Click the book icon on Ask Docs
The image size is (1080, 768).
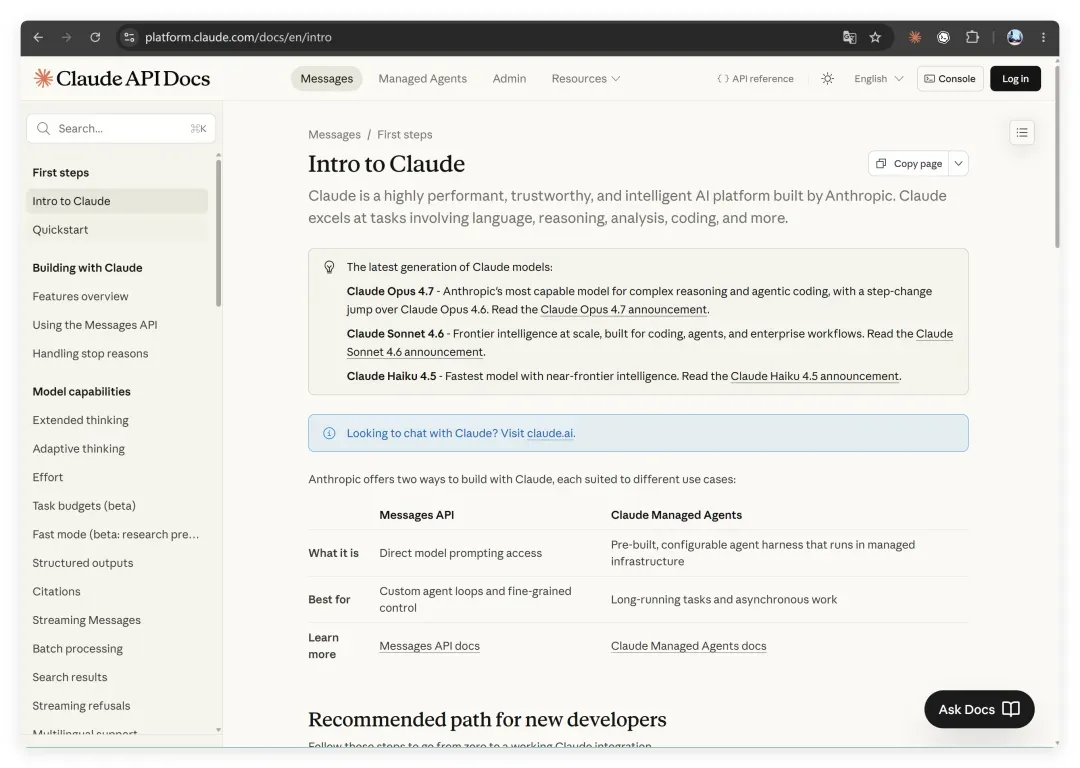tap(1010, 709)
